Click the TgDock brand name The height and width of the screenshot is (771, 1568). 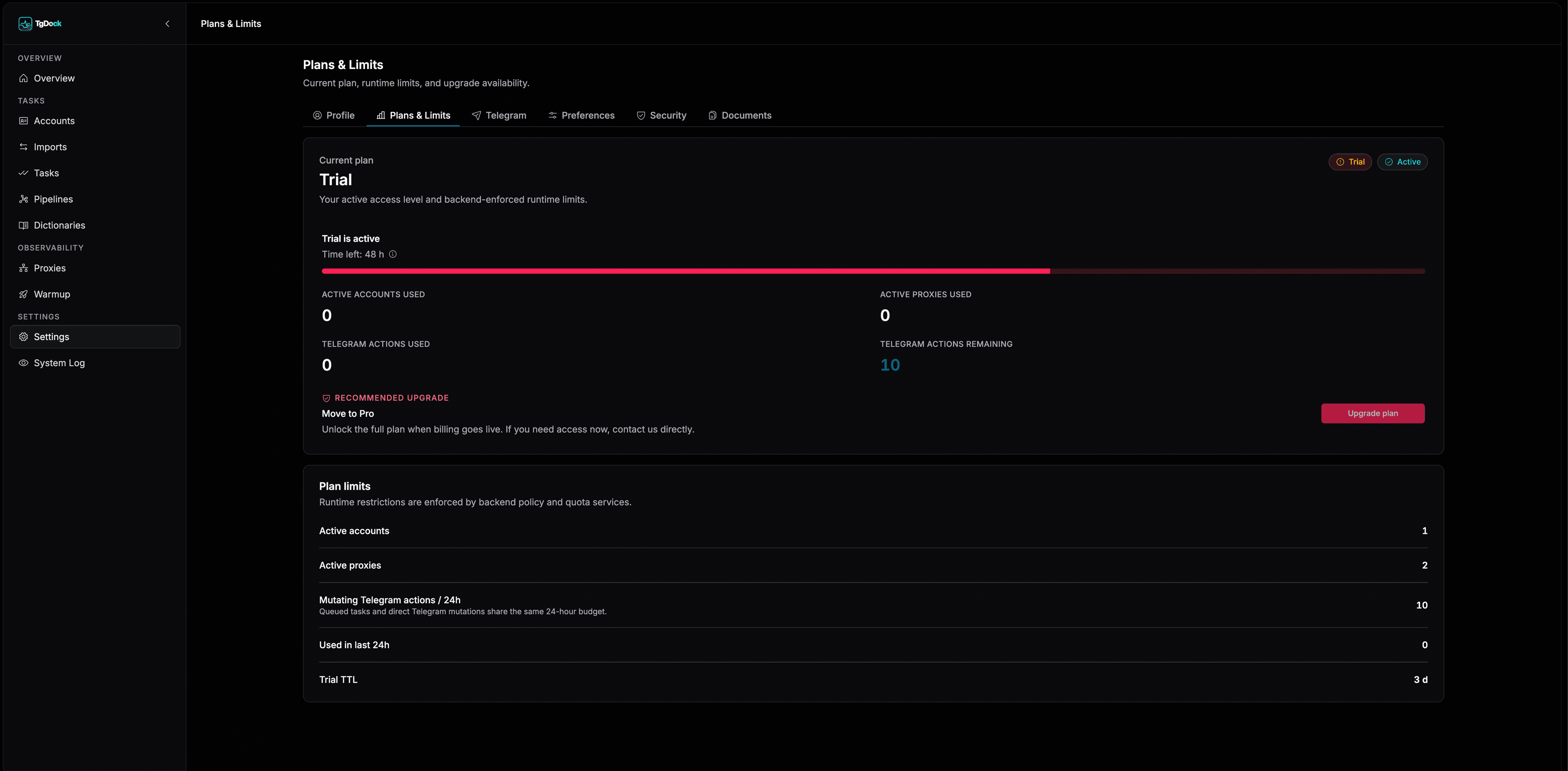point(48,24)
